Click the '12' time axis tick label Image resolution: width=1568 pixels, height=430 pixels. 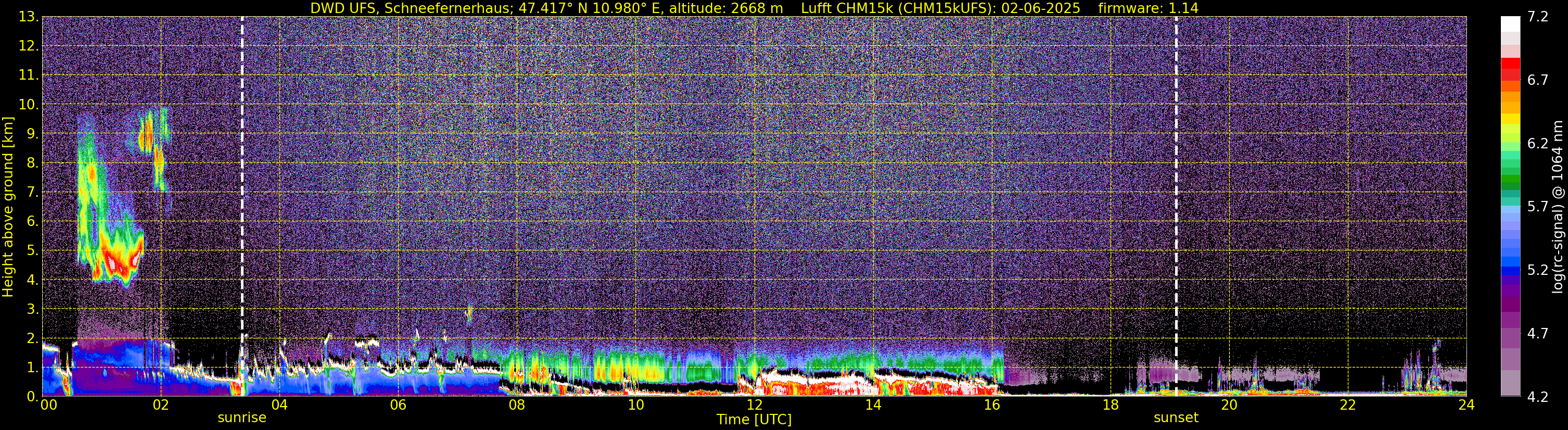coord(754,406)
